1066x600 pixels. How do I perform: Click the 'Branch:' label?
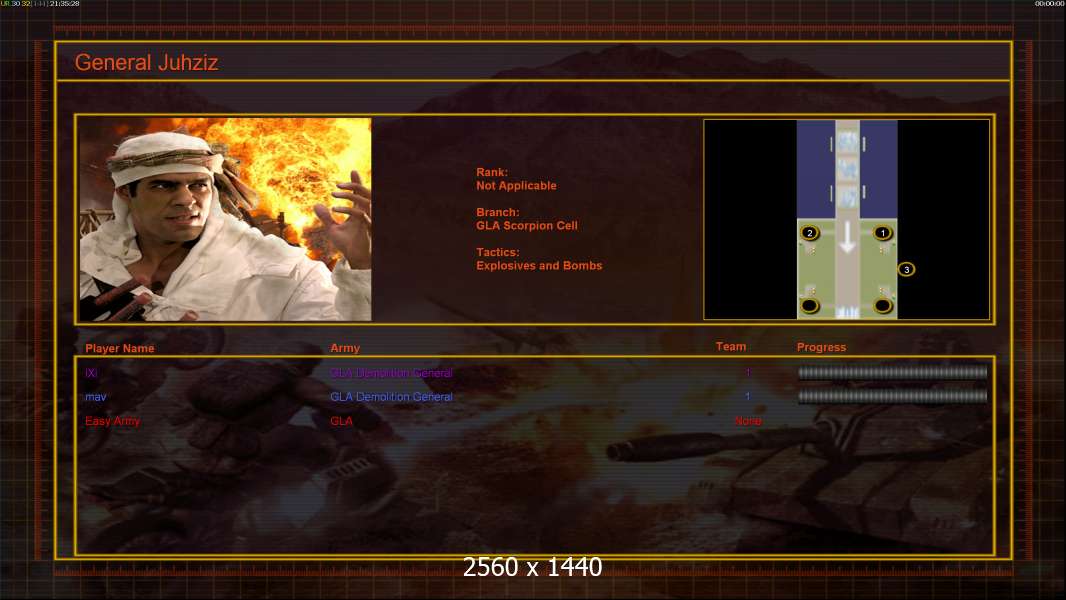click(x=498, y=212)
